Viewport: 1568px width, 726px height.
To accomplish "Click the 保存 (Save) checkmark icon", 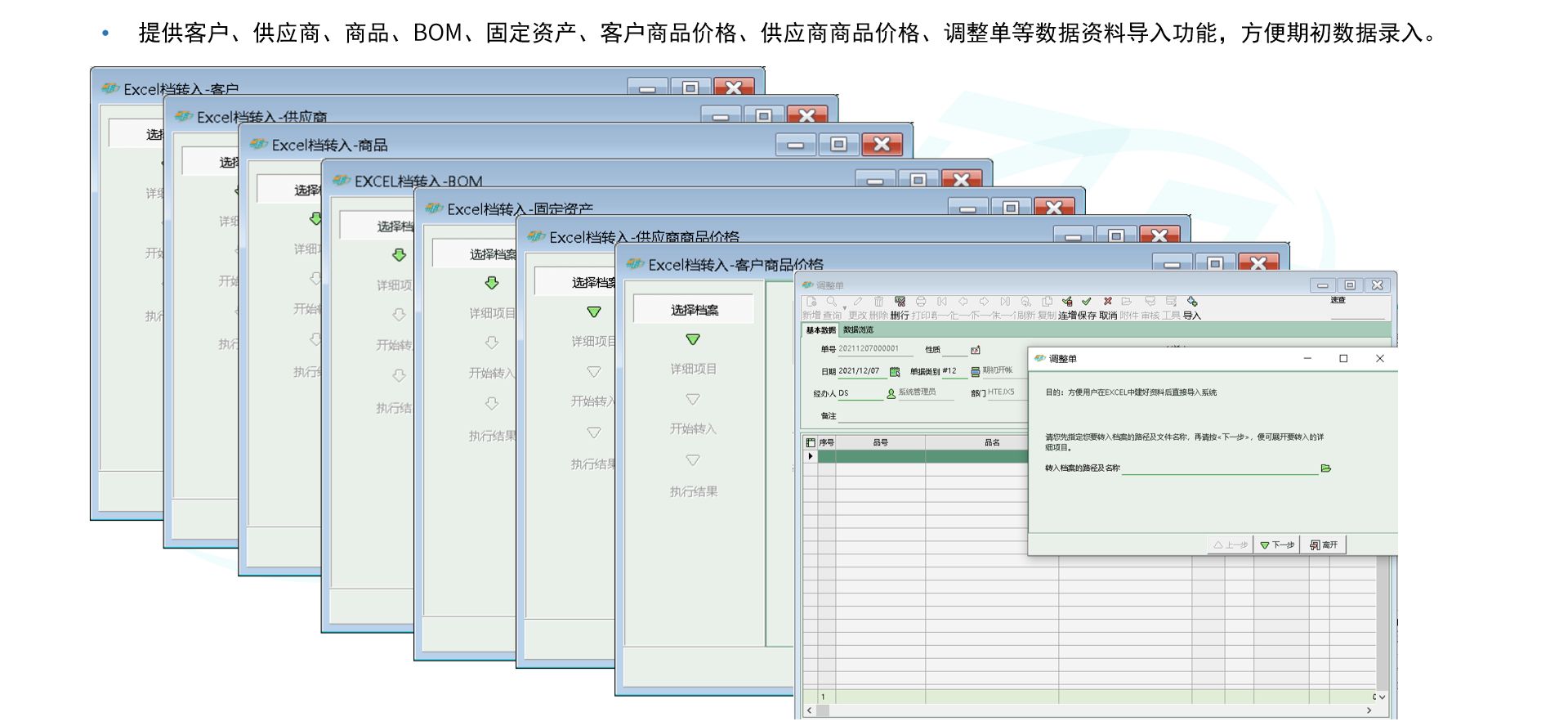I will tap(1087, 302).
